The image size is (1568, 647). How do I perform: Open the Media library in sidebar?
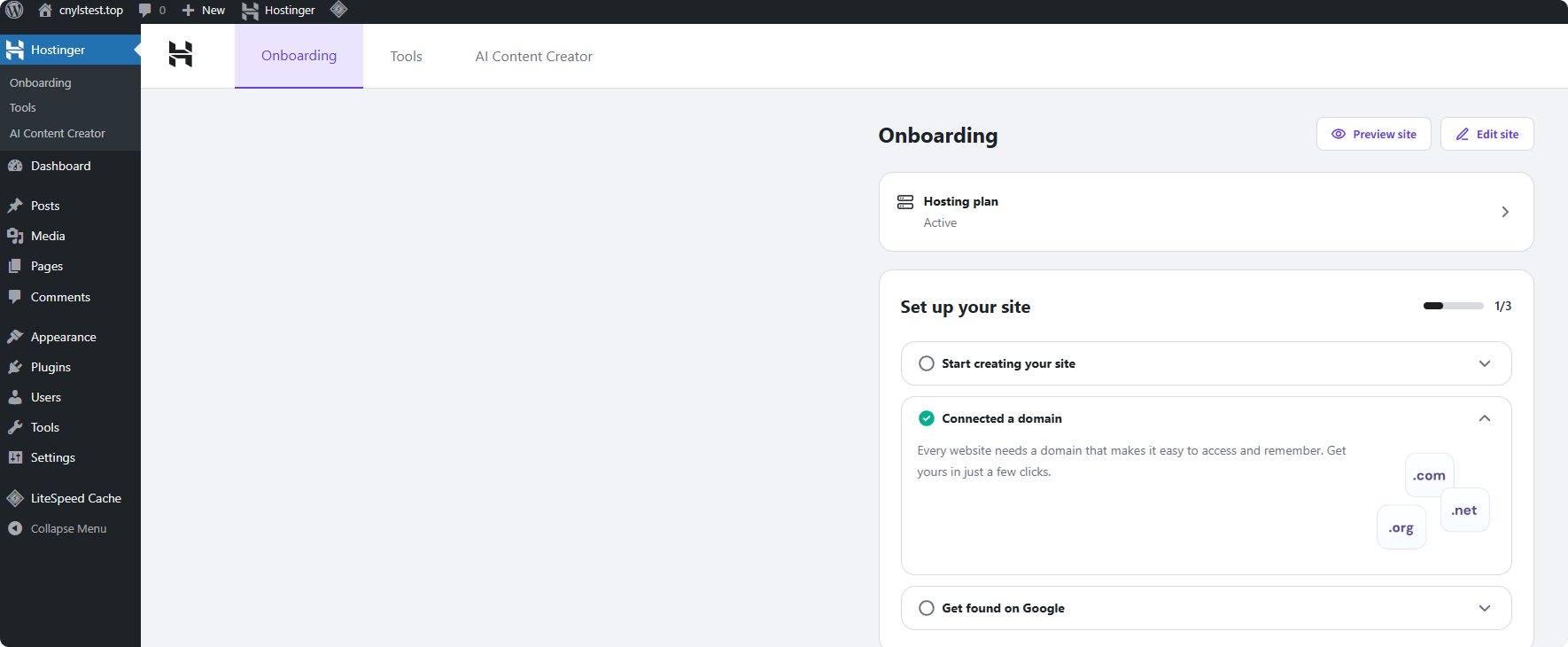click(x=48, y=236)
